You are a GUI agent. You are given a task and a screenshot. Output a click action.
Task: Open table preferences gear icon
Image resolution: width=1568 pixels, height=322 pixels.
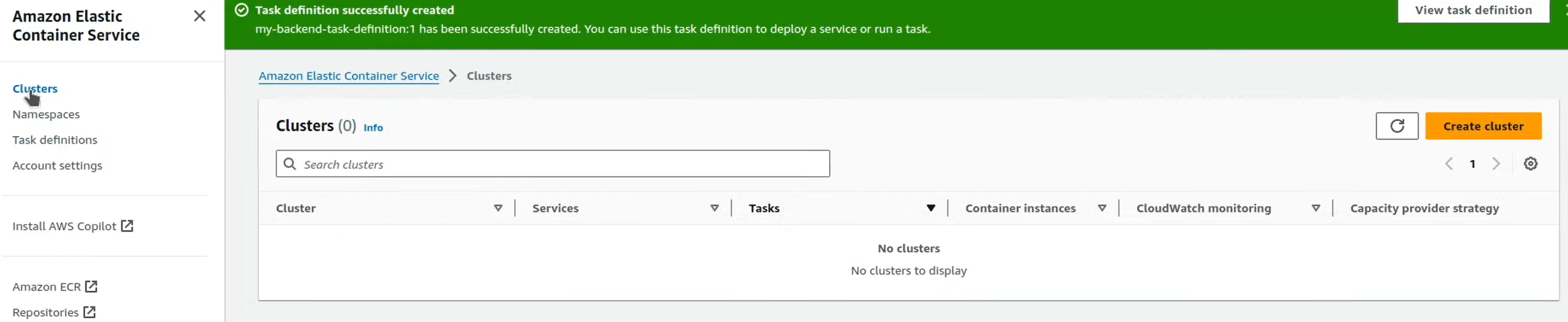1530,164
